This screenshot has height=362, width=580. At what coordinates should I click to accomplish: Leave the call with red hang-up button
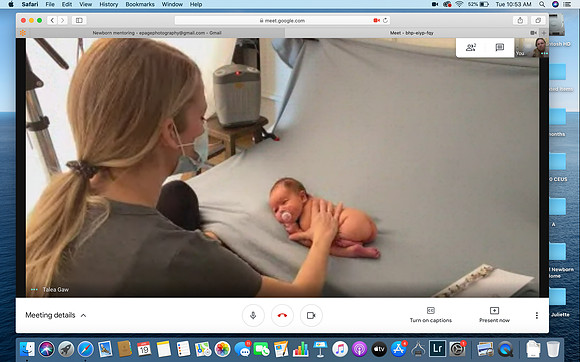(x=282, y=315)
